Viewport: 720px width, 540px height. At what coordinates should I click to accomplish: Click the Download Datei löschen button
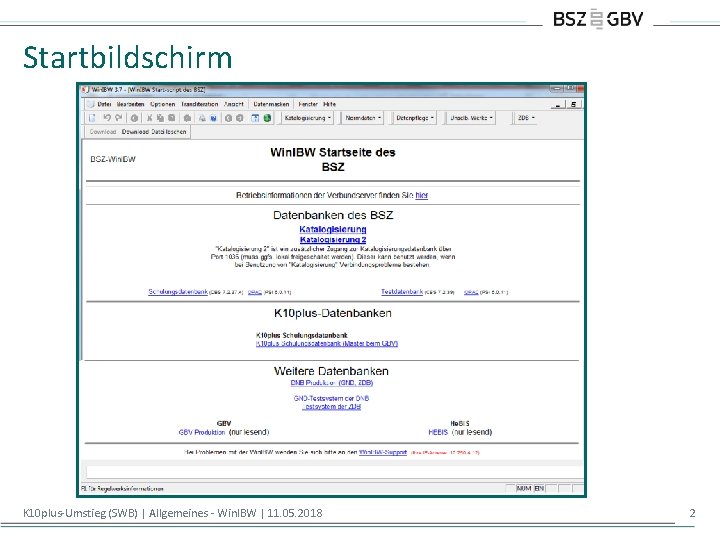tap(154, 132)
